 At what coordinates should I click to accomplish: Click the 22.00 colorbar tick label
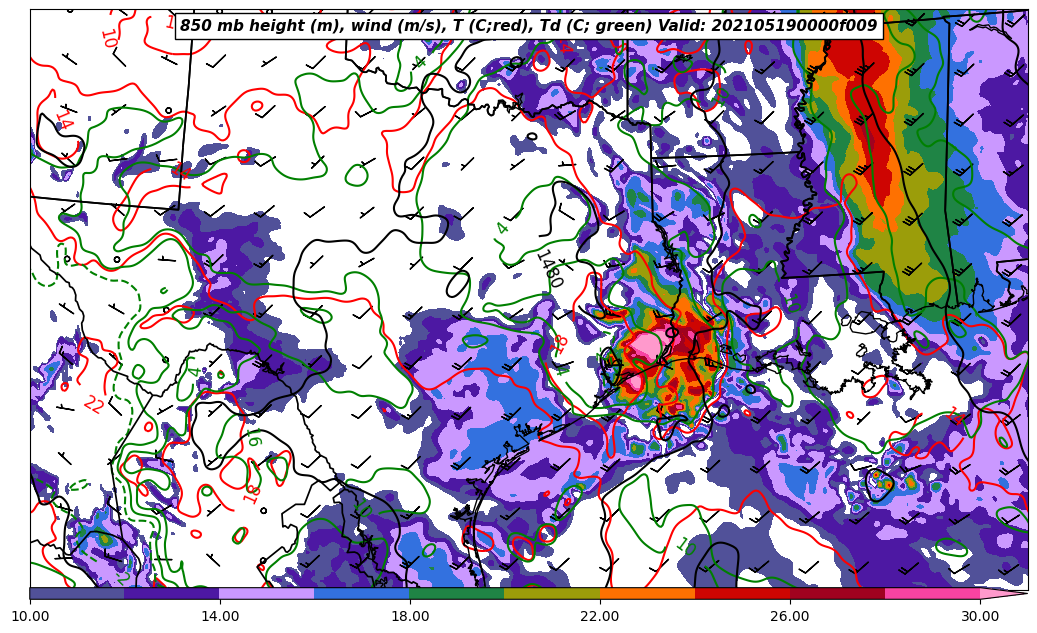point(599,616)
